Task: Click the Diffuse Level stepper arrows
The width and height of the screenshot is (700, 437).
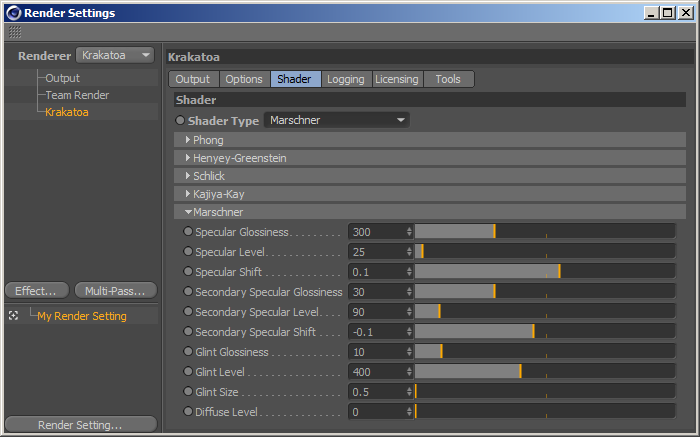Action: (x=409, y=412)
